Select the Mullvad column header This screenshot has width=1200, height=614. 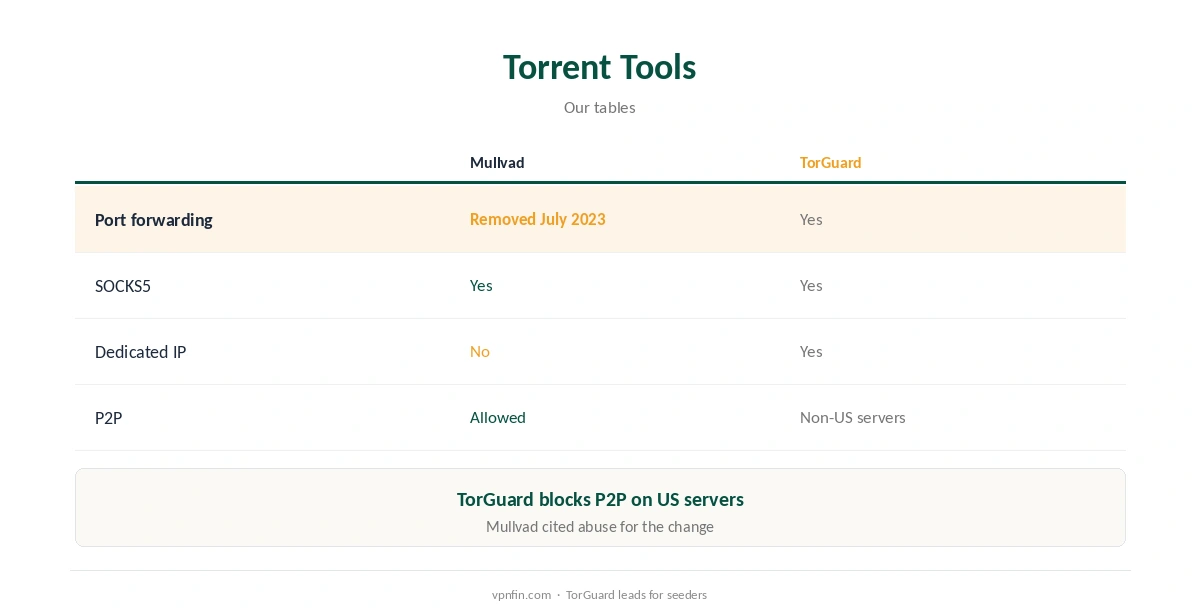(x=497, y=162)
